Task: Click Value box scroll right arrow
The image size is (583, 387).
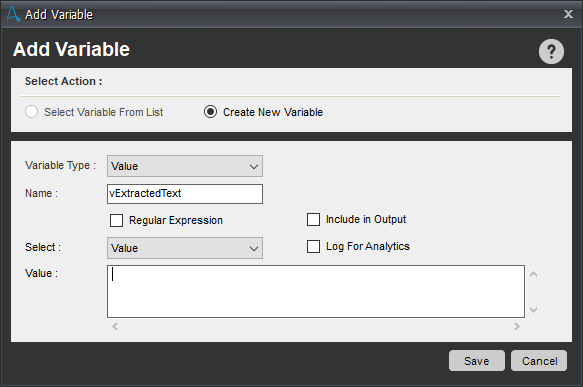Action: pos(516,326)
